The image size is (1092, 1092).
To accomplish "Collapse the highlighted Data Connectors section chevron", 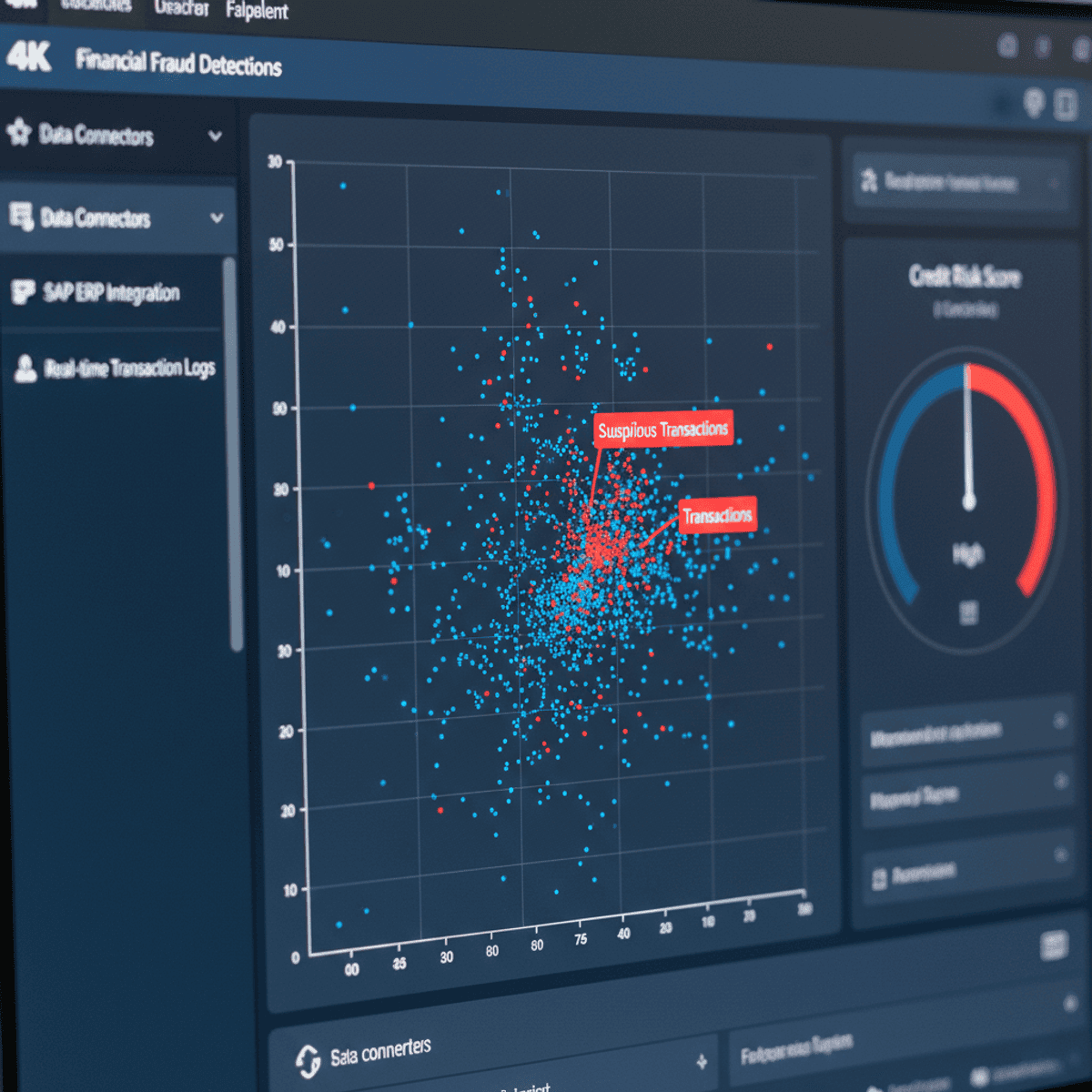I will [217, 218].
